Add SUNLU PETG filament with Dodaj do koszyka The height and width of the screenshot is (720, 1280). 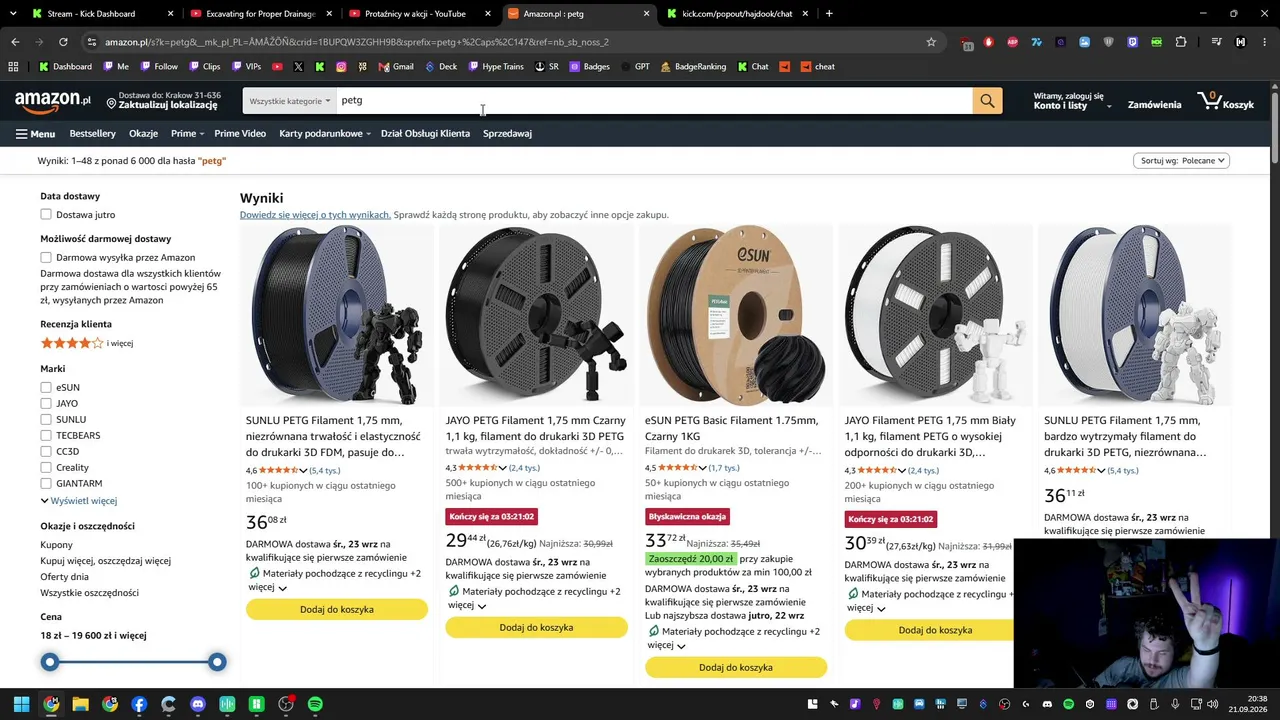click(x=336, y=610)
